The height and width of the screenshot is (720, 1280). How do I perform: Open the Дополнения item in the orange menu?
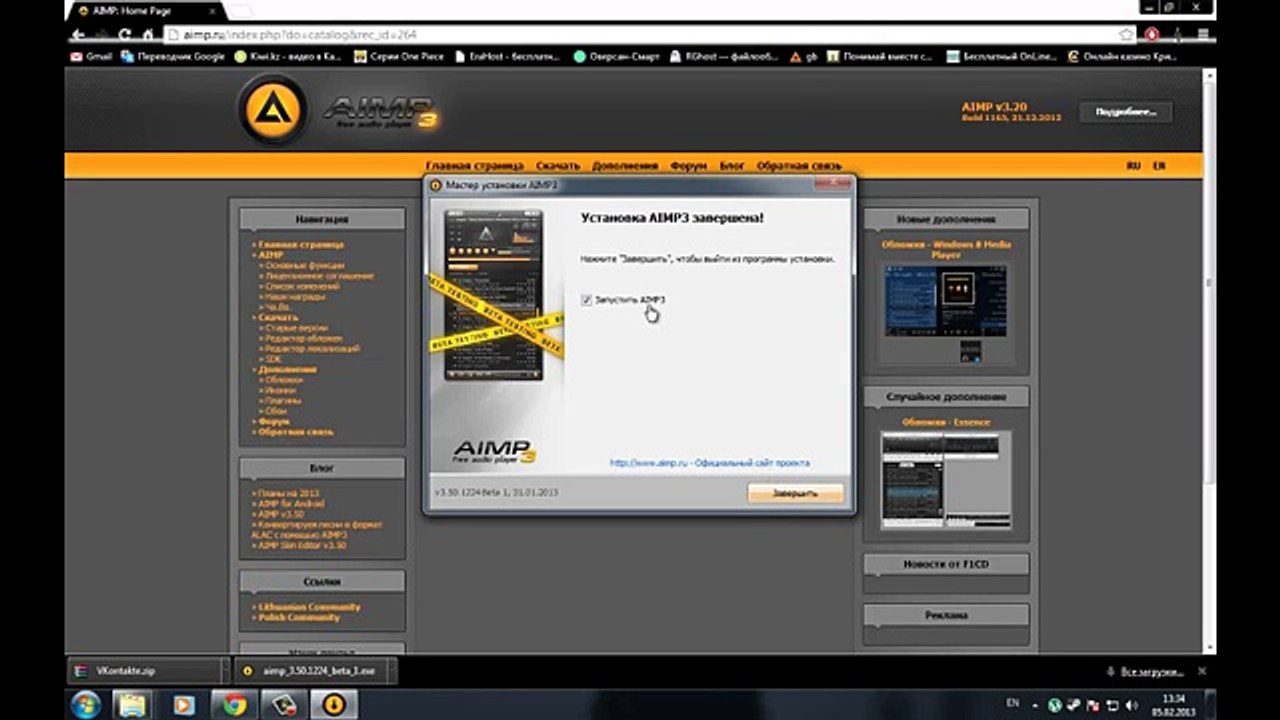tap(624, 166)
